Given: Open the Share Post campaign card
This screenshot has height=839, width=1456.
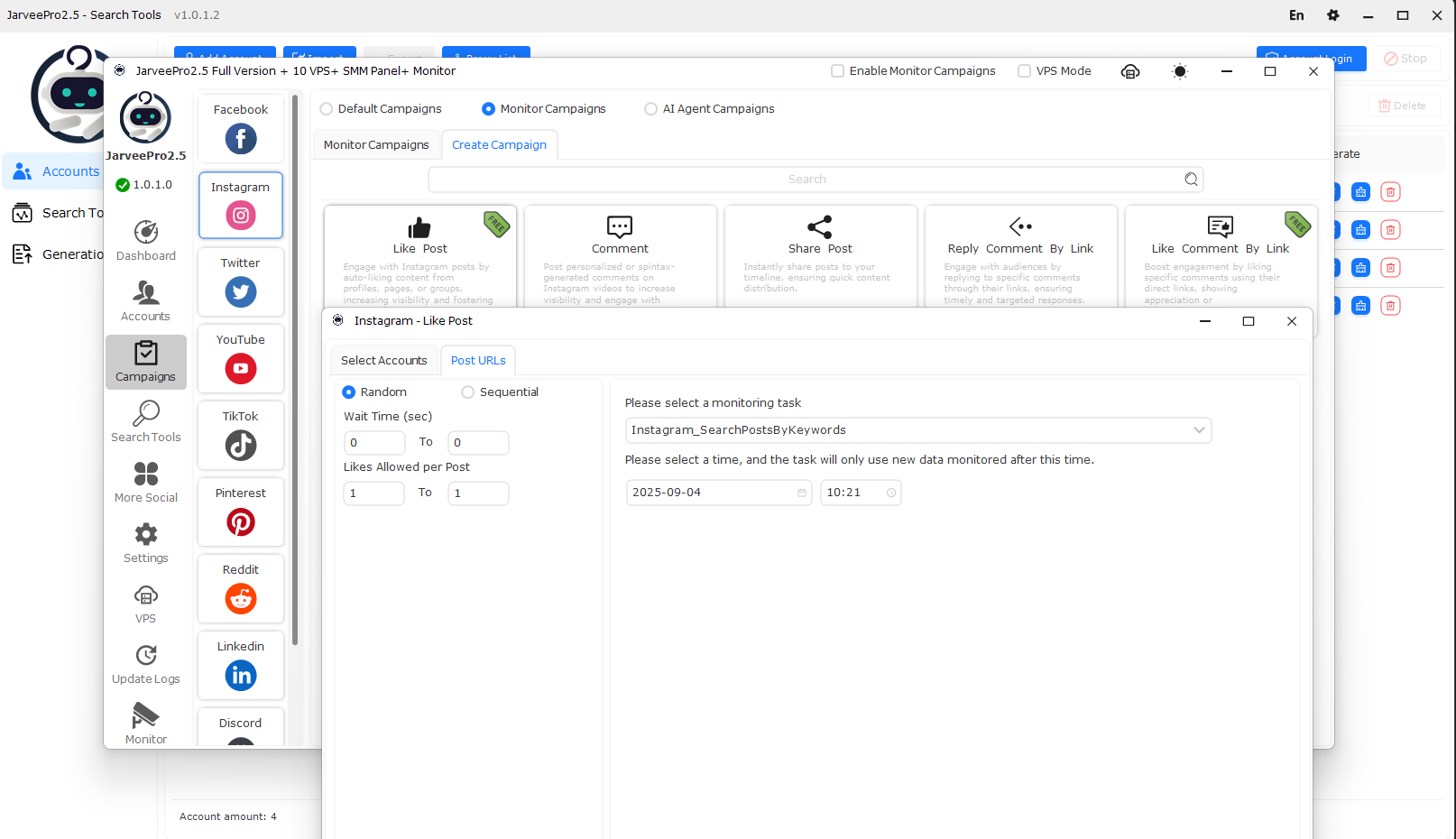Looking at the screenshot, I should [x=821, y=257].
